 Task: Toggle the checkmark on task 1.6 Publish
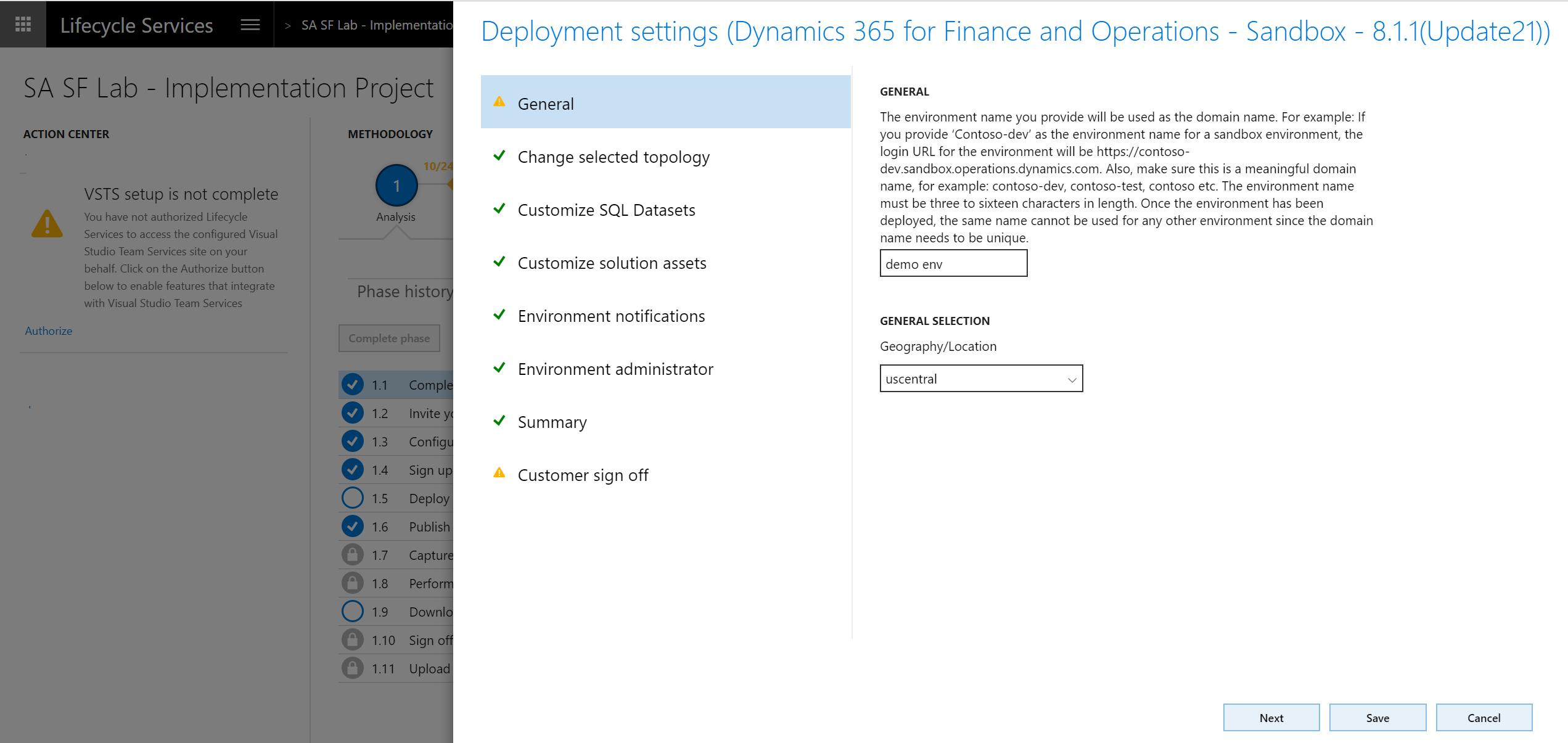(352, 526)
